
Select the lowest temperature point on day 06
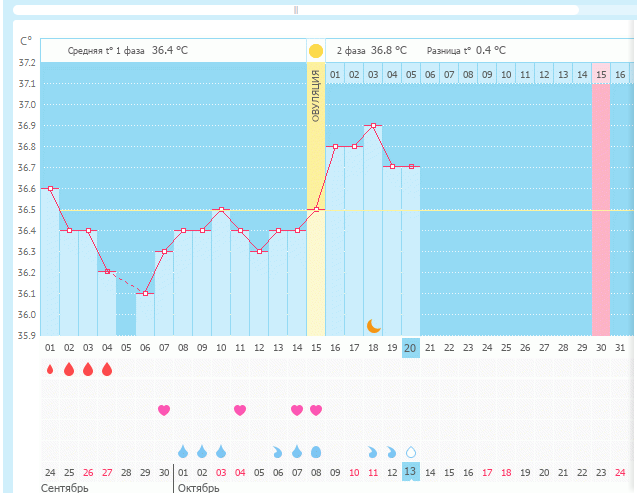click(145, 293)
